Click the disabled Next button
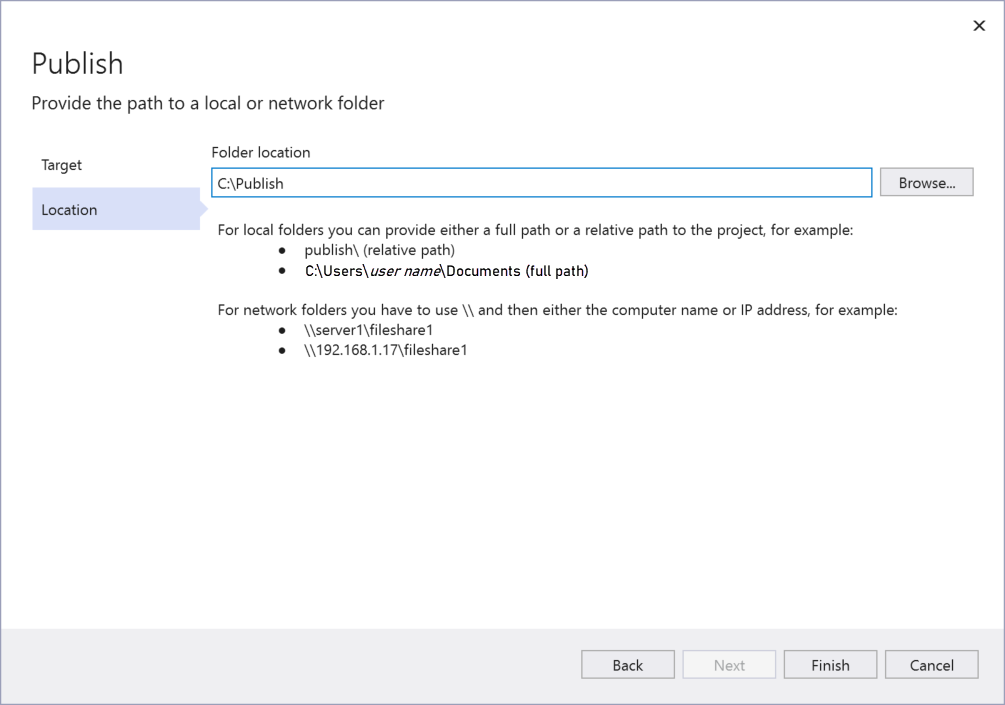The height and width of the screenshot is (705, 1005). [729, 664]
